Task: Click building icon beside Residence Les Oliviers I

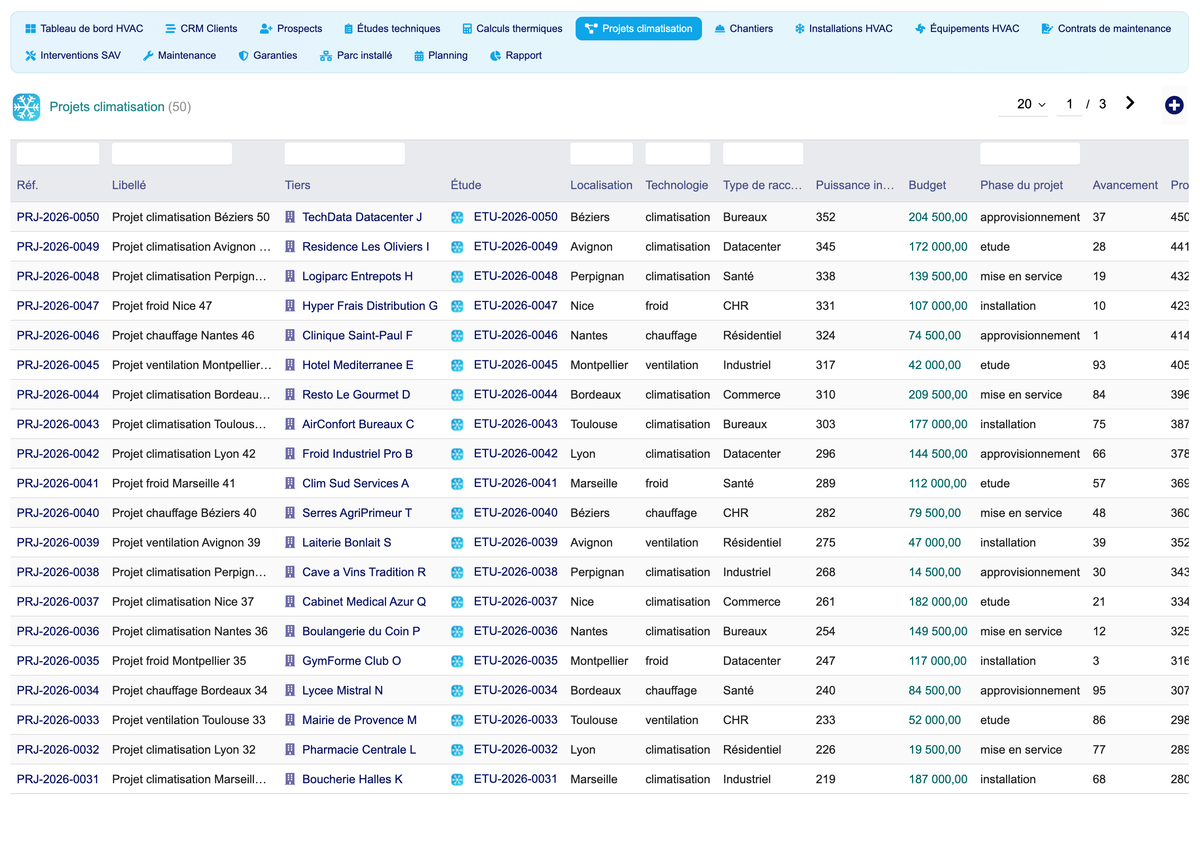Action: coord(291,247)
